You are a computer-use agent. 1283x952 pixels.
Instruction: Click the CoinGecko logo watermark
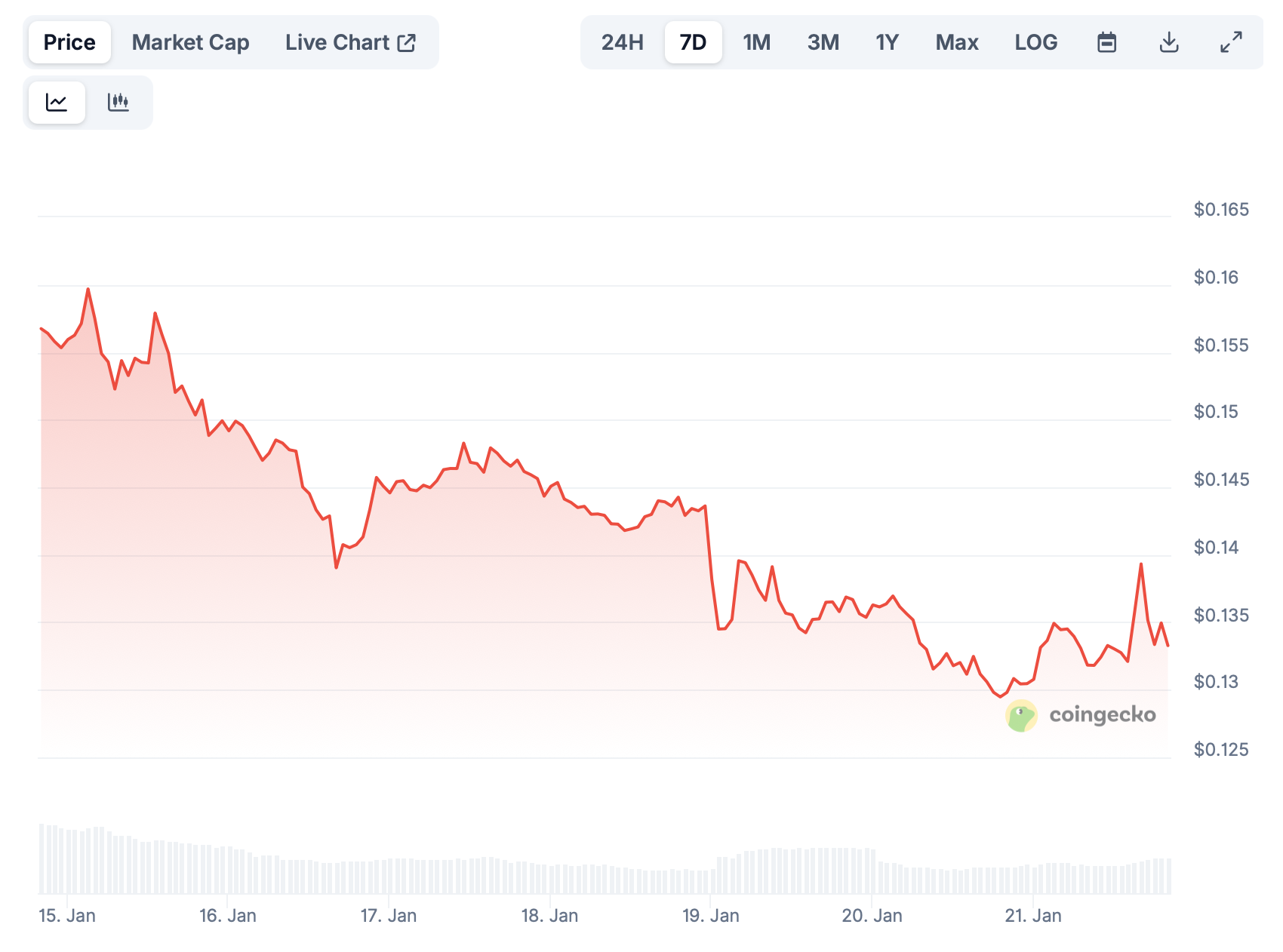pyautogui.click(x=1080, y=715)
